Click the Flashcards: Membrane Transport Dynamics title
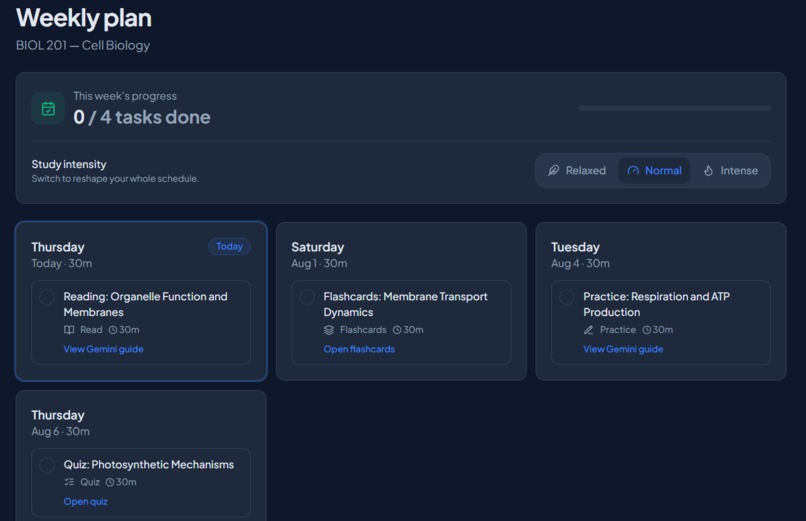 click(406, 304)
